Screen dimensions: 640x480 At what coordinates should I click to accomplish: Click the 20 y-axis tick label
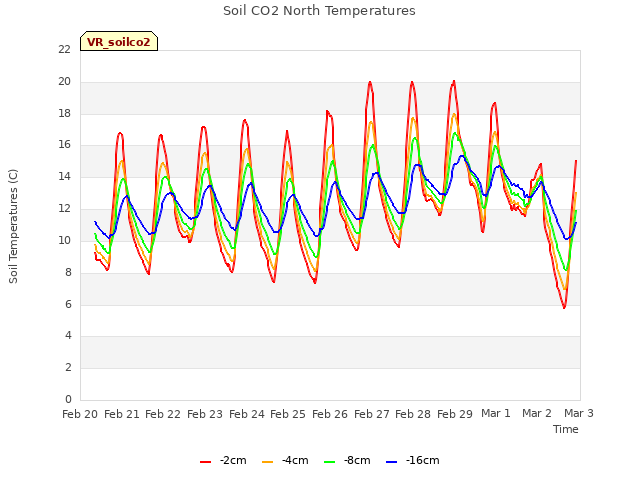64,82
